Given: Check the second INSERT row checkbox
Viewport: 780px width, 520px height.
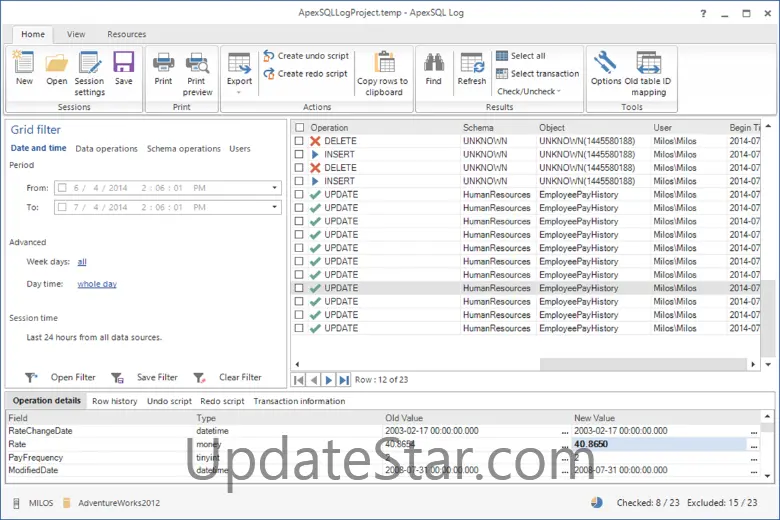Looking at the screenshot, I should (x=299, y=181).
